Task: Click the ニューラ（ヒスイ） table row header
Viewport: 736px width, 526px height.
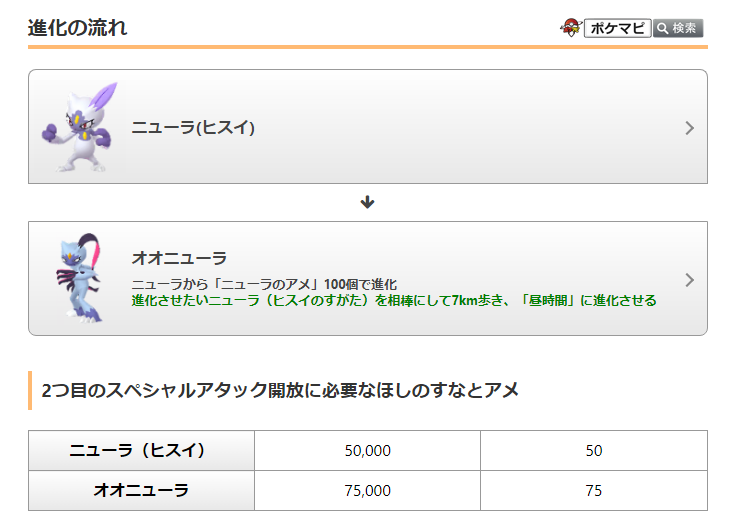Action: (141, 450)
